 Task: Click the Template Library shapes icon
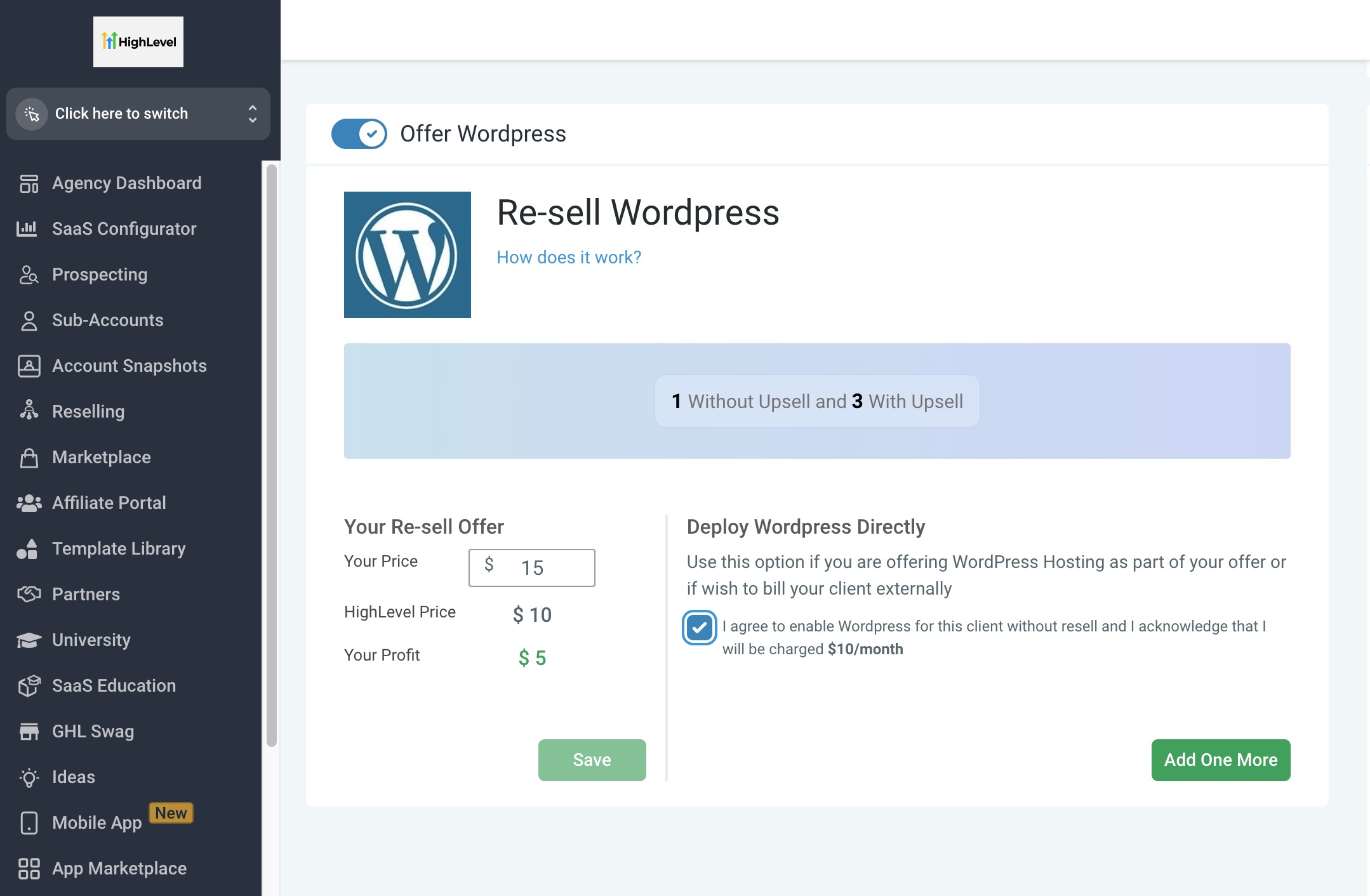tap(27, 549)
